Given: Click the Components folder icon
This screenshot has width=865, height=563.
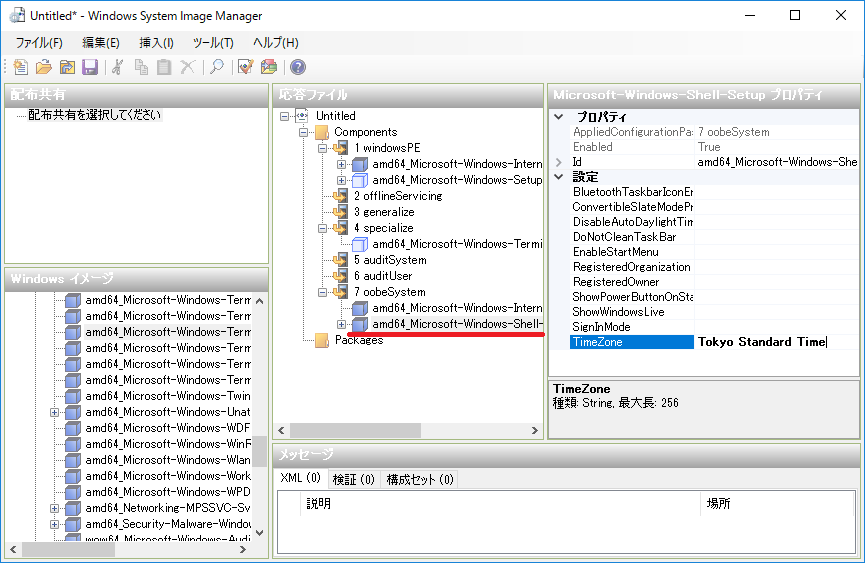Looking at the screenshot, I should (x=322, y=132).
